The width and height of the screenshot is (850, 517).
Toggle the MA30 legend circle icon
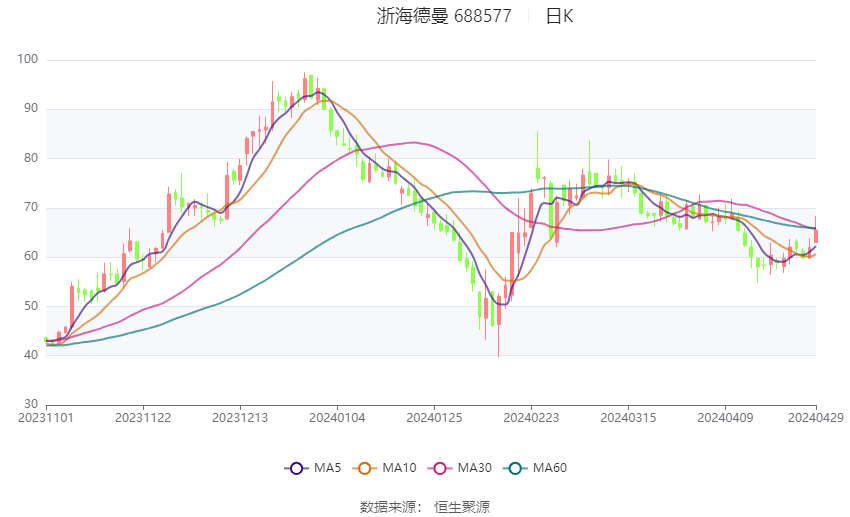(x=440, y=468)
